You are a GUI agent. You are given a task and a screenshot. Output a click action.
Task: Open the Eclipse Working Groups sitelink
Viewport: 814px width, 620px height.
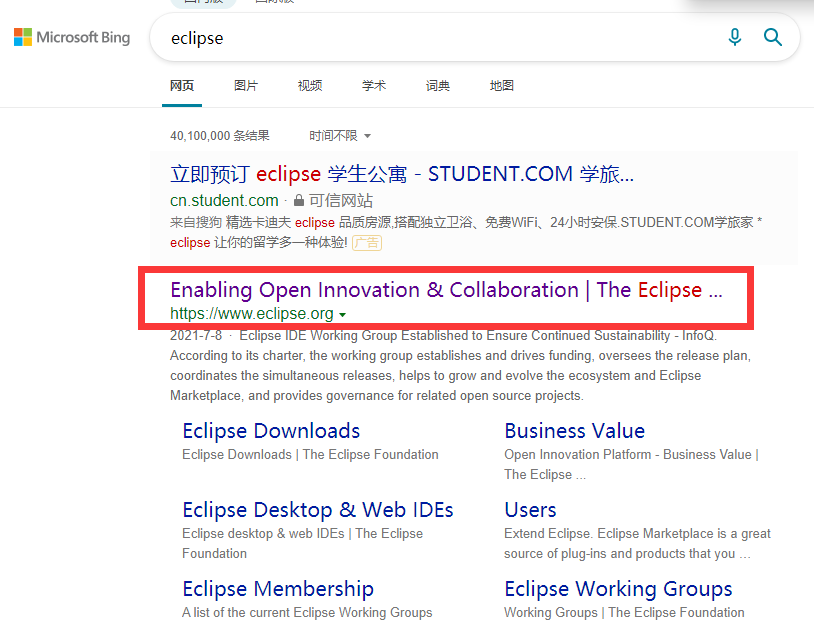point(618,589)
